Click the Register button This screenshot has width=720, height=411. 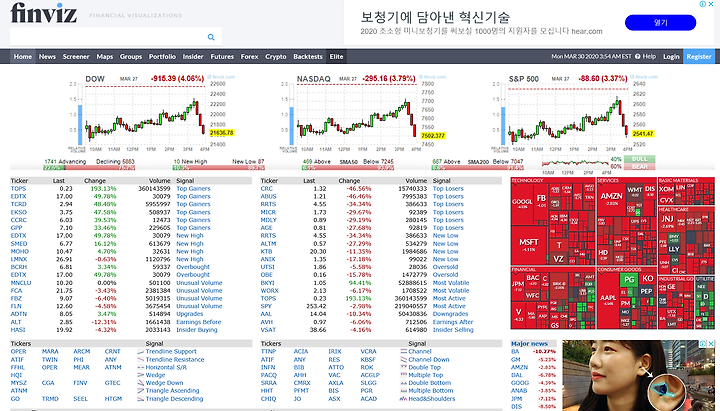point(699,56)
